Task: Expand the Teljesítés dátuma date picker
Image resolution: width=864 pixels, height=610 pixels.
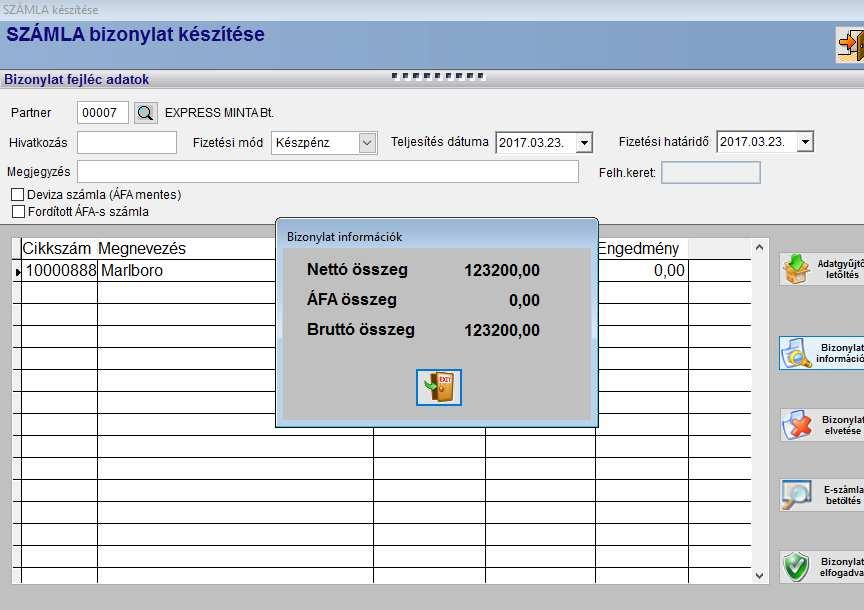Action: (x=584, y=143)
